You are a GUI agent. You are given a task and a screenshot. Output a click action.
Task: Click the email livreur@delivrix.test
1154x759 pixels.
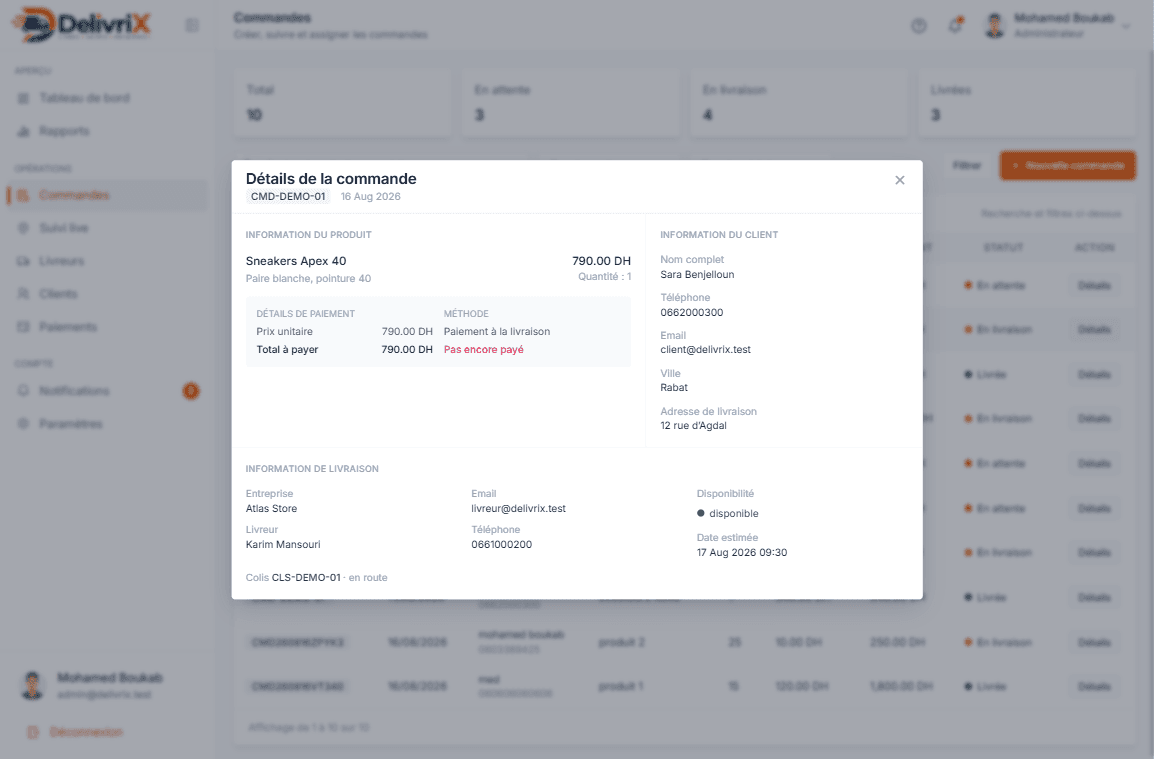point(518,509)
